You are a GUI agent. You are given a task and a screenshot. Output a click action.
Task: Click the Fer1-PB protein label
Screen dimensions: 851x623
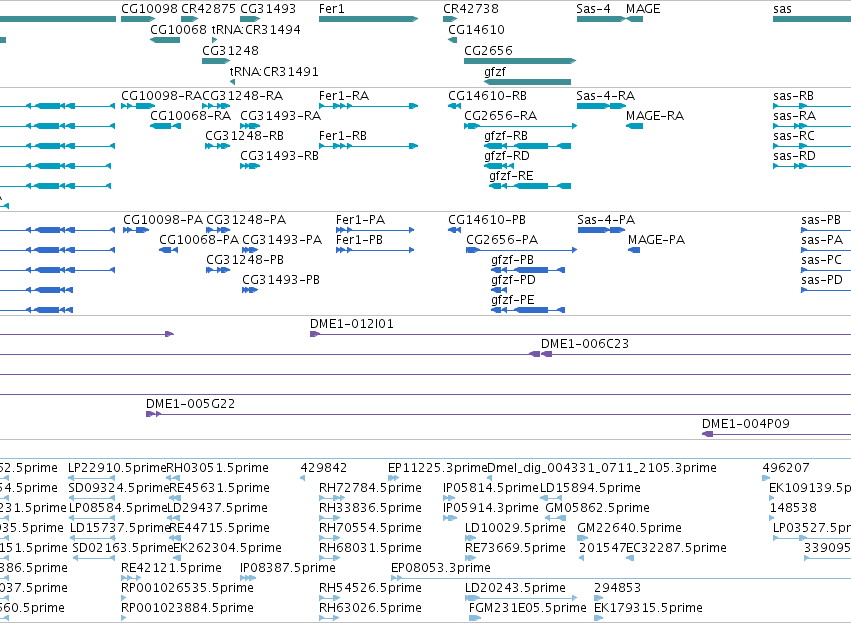click(x=359, y=240)
